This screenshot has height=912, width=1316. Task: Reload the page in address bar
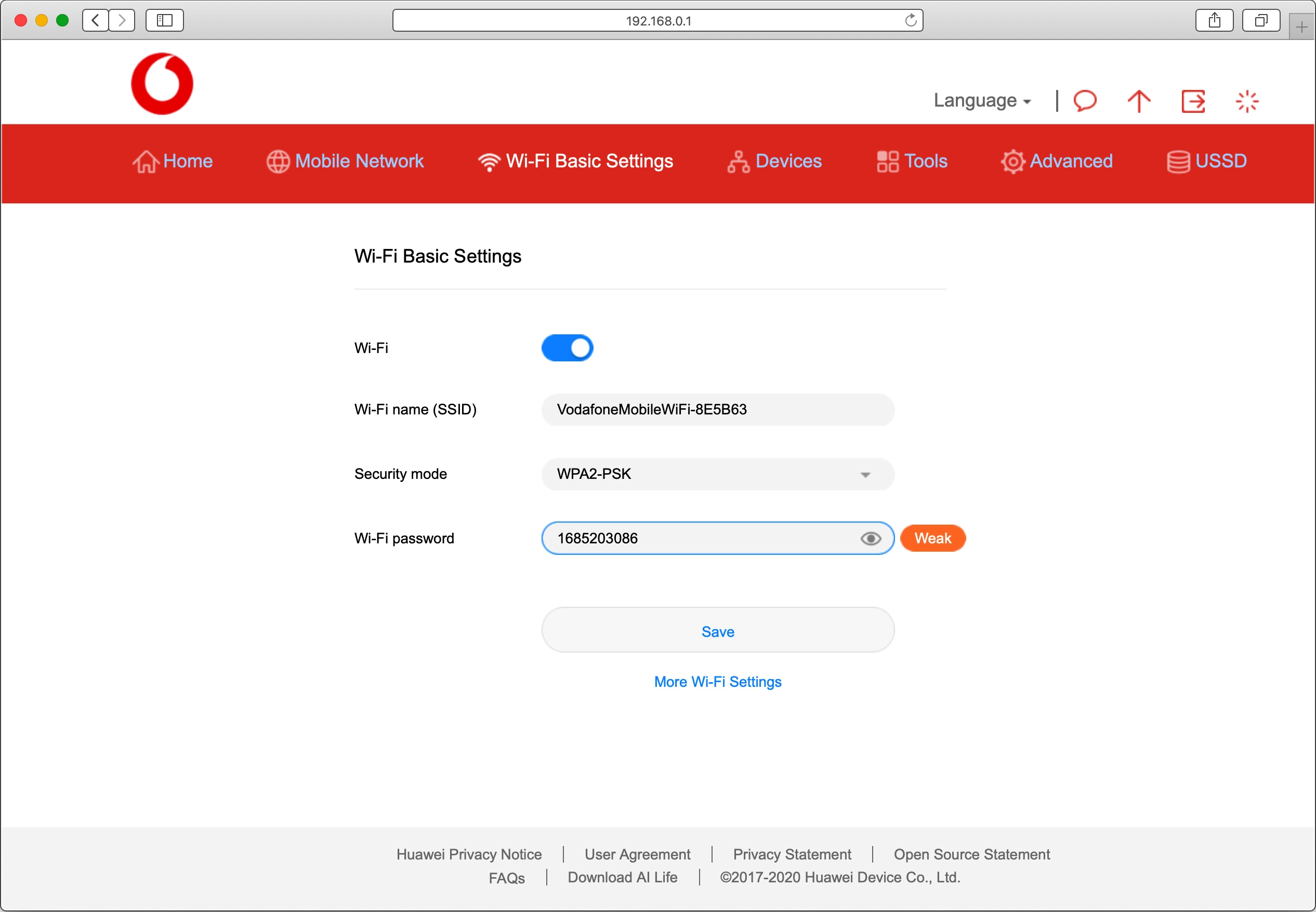[911, 21]
